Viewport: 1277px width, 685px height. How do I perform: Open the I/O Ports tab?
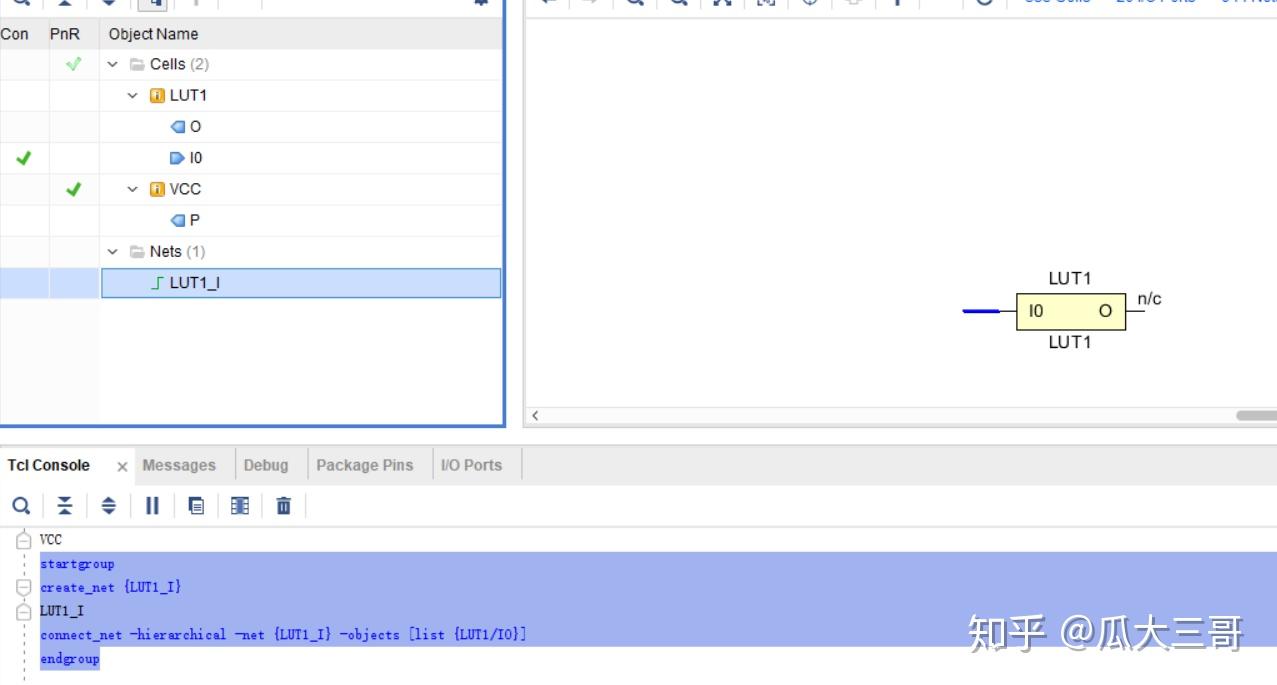click(x=472, y=465)
